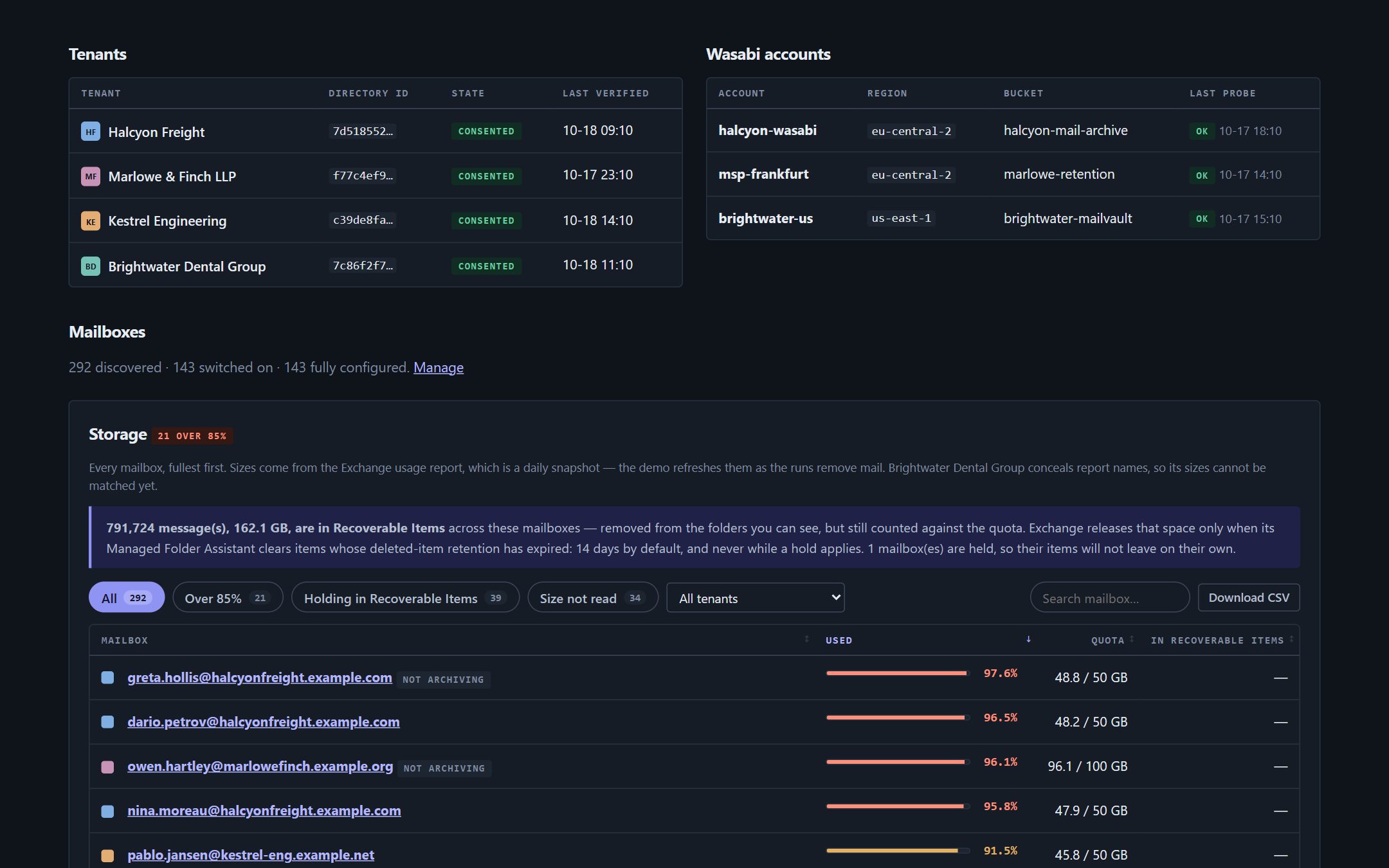Image resolution: width=1389 pixels, height=868 pixels.
Task: Click Download CSV button
Action: 1249,598
